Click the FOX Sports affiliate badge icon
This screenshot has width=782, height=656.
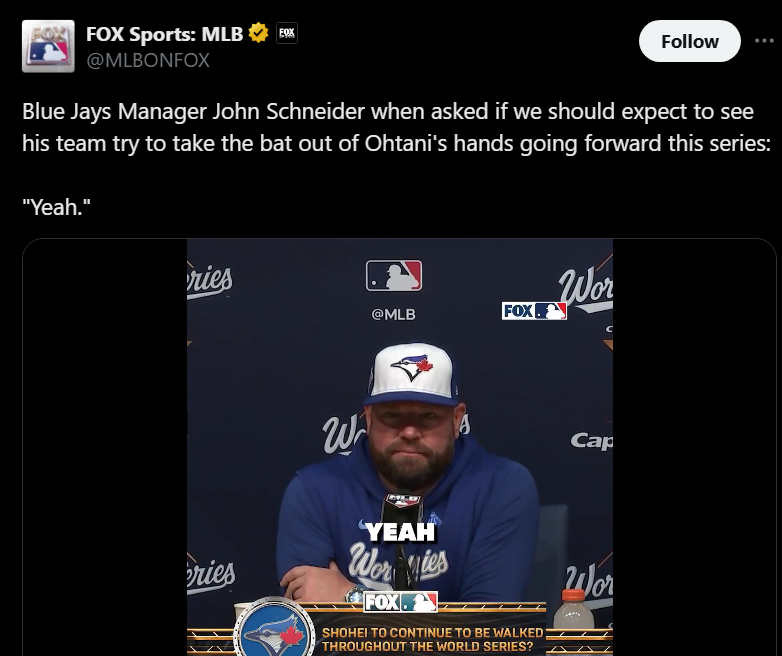[287, 33]
